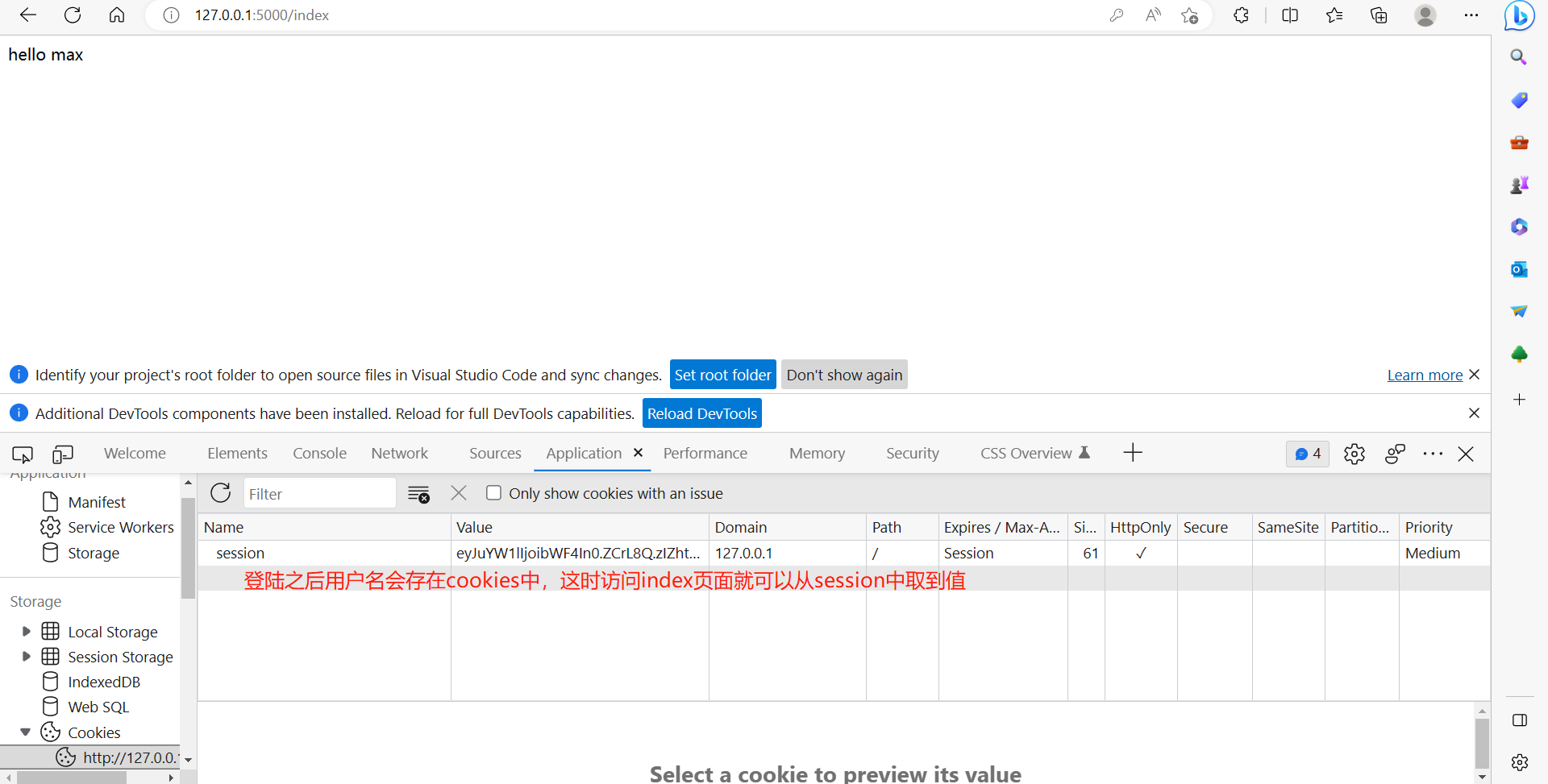The height and width of the screenshot is (784, 1548).
Task: Select Manifest in the Application sidebar
Action: tap(97, 503)
